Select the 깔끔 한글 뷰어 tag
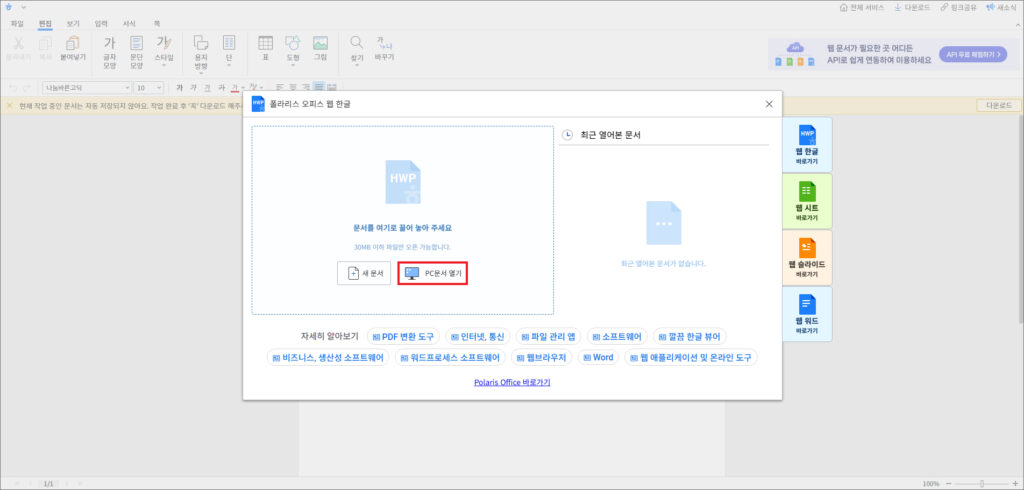This screenshot has height=490, width=1024. coord(690,336)
